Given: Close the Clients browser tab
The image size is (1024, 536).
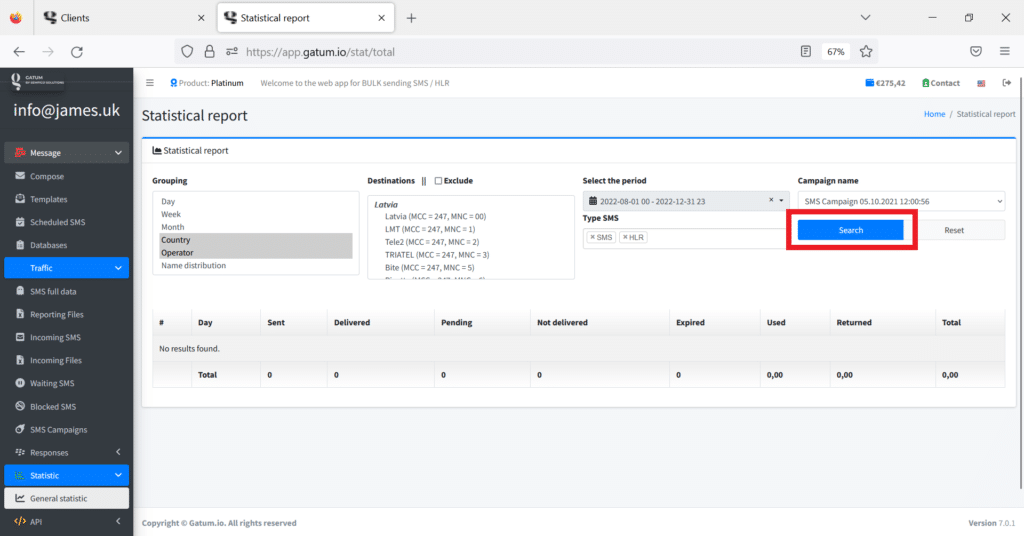Looking at the screenshot, I should [x=201, y=18].
